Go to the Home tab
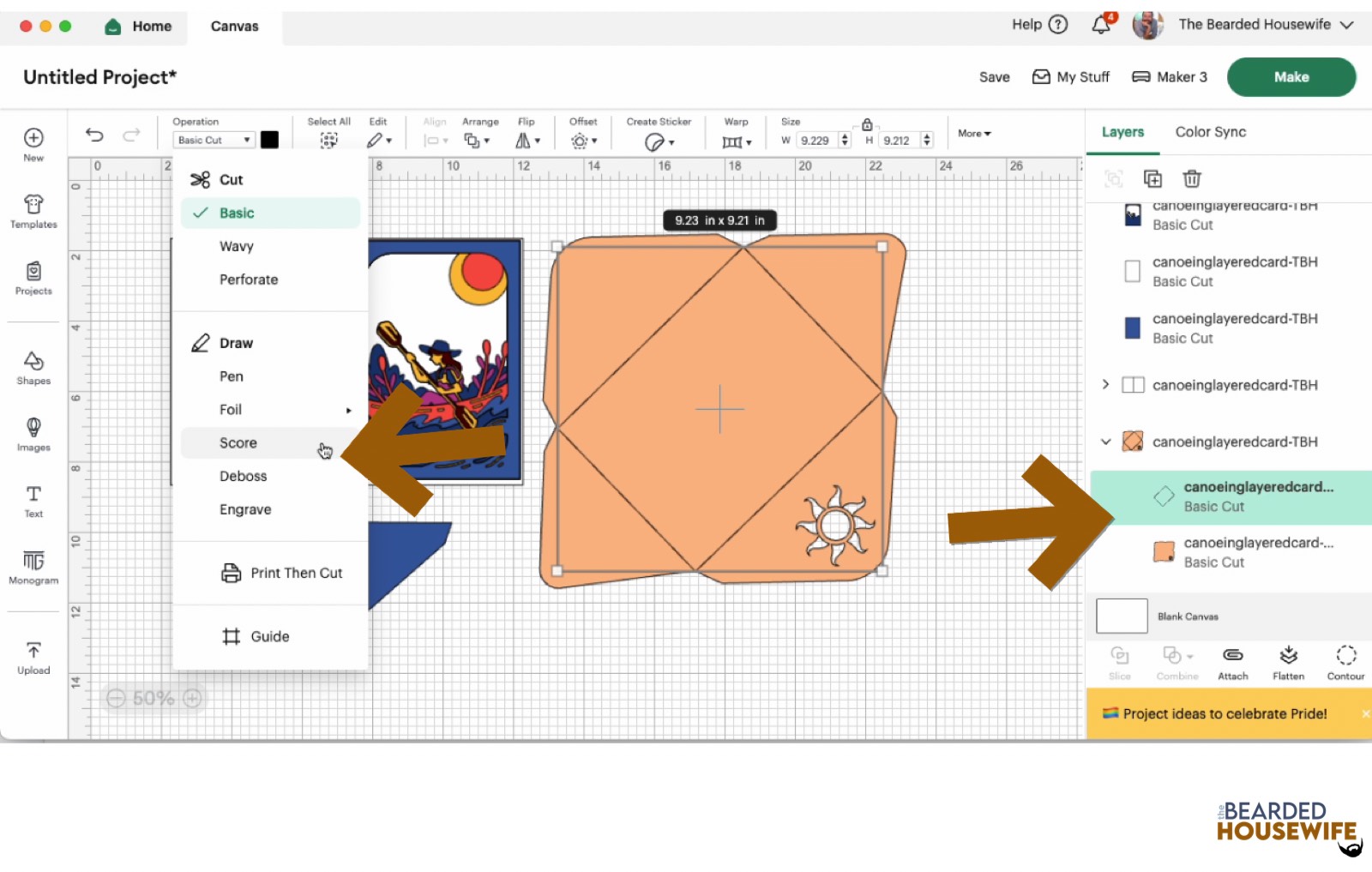The height and width of the screenshot is (872, 1372). (138, 27)
